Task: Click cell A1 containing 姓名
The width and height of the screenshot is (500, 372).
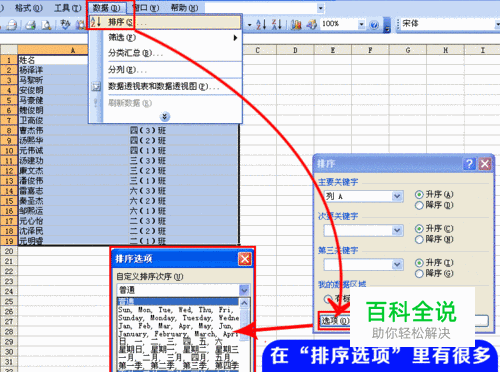Action: pyautogui.click(x=53, y=60)
